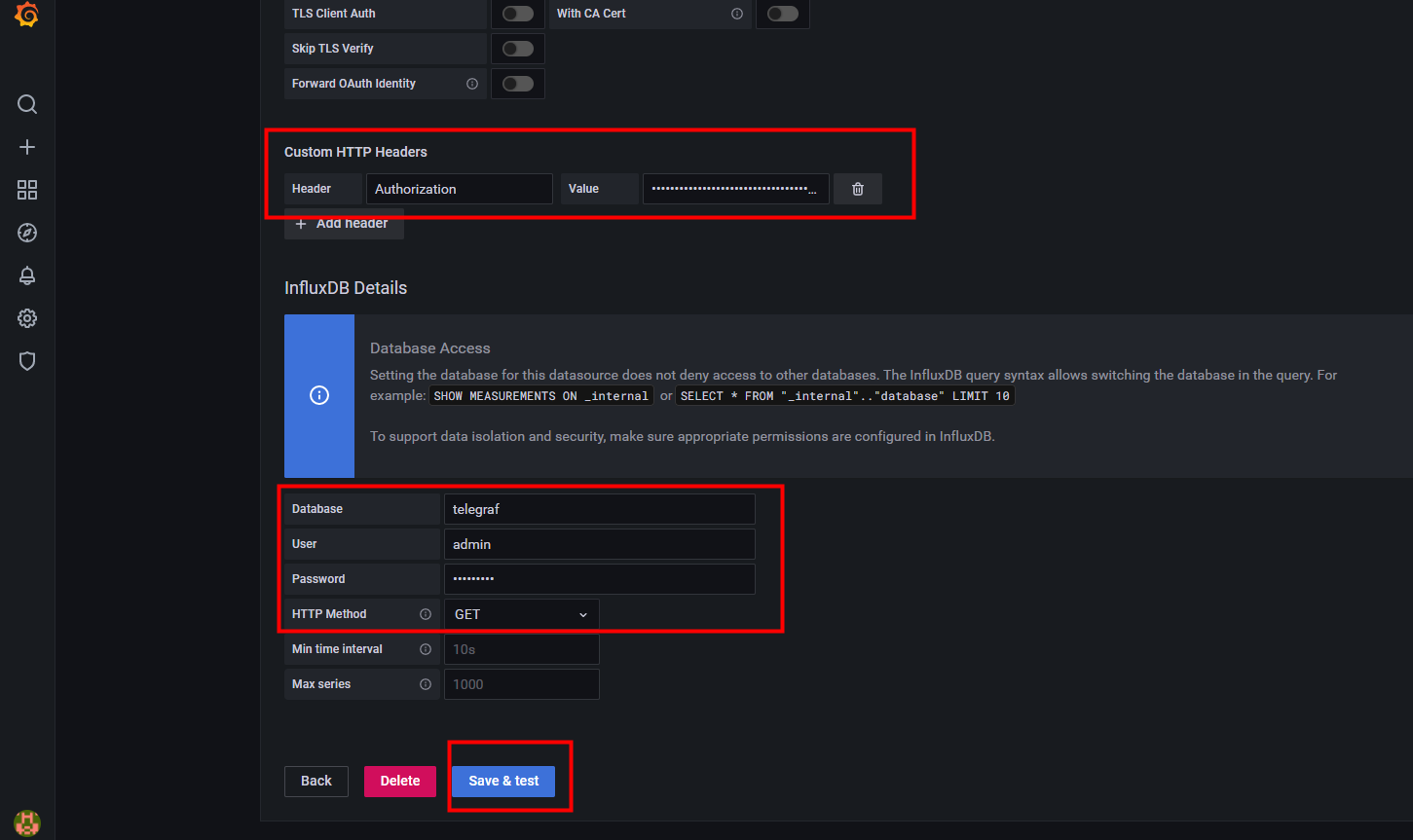Open the Create plus icon in sidebar
Viewport: 1413px width, 840px height.
(x=27, y=147)
